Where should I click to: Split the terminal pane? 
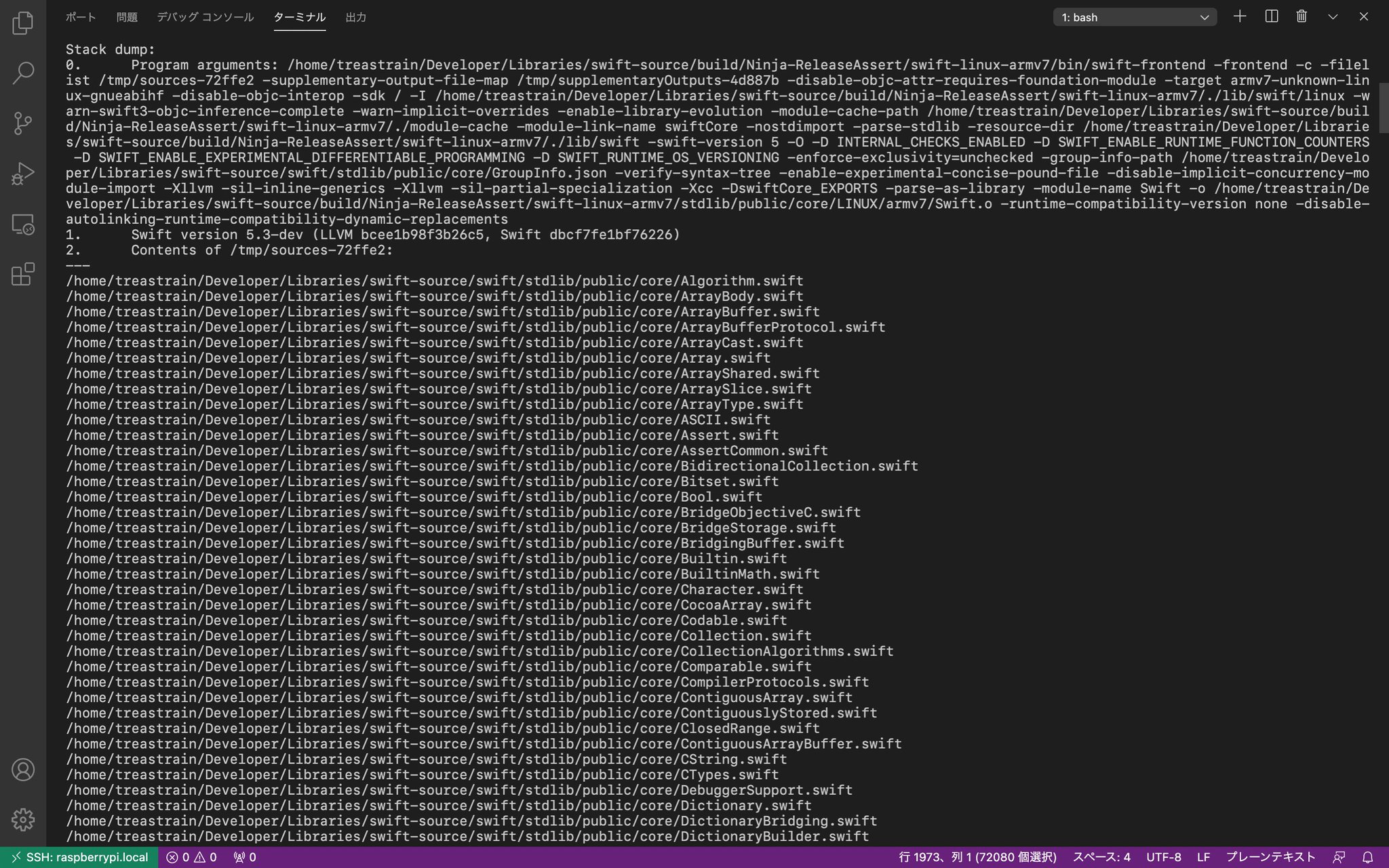pyautogui.click(x=1272, y=17)
